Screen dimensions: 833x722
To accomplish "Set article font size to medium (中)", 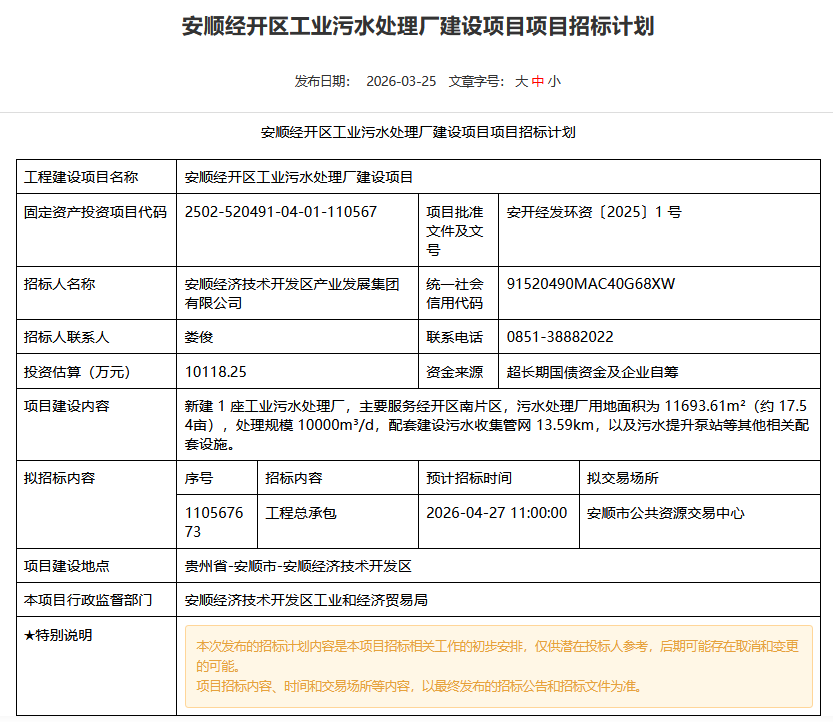I will click(538, 81).
